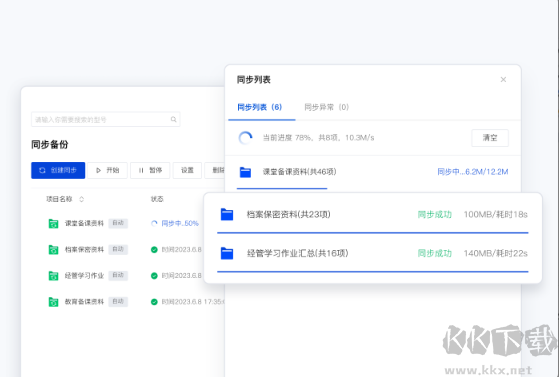
Task: Click progress bar under 档案保密资料(共23项)
Action: click(x=373, y=233)
